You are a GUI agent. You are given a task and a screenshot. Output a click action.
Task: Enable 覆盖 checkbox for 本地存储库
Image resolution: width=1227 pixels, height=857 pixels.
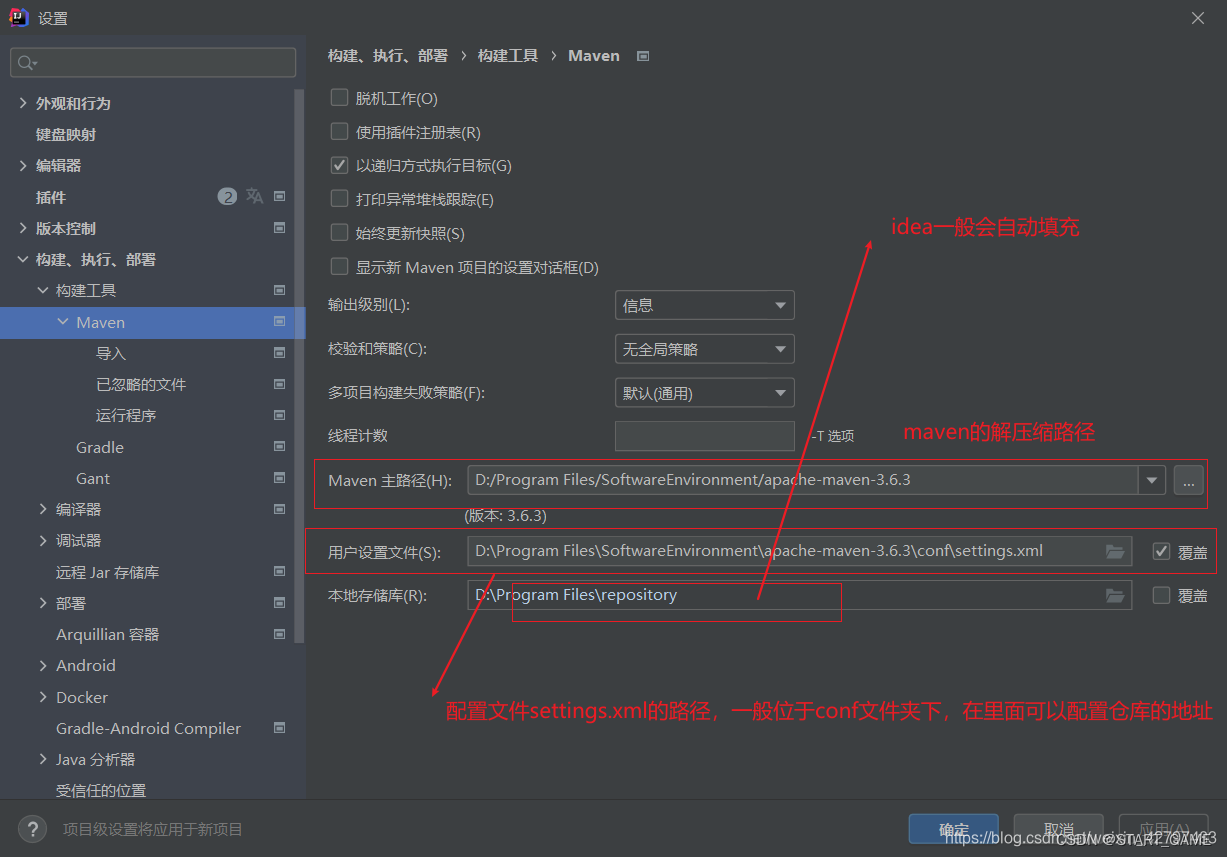pyautogui.click(x=1160, y=595)
